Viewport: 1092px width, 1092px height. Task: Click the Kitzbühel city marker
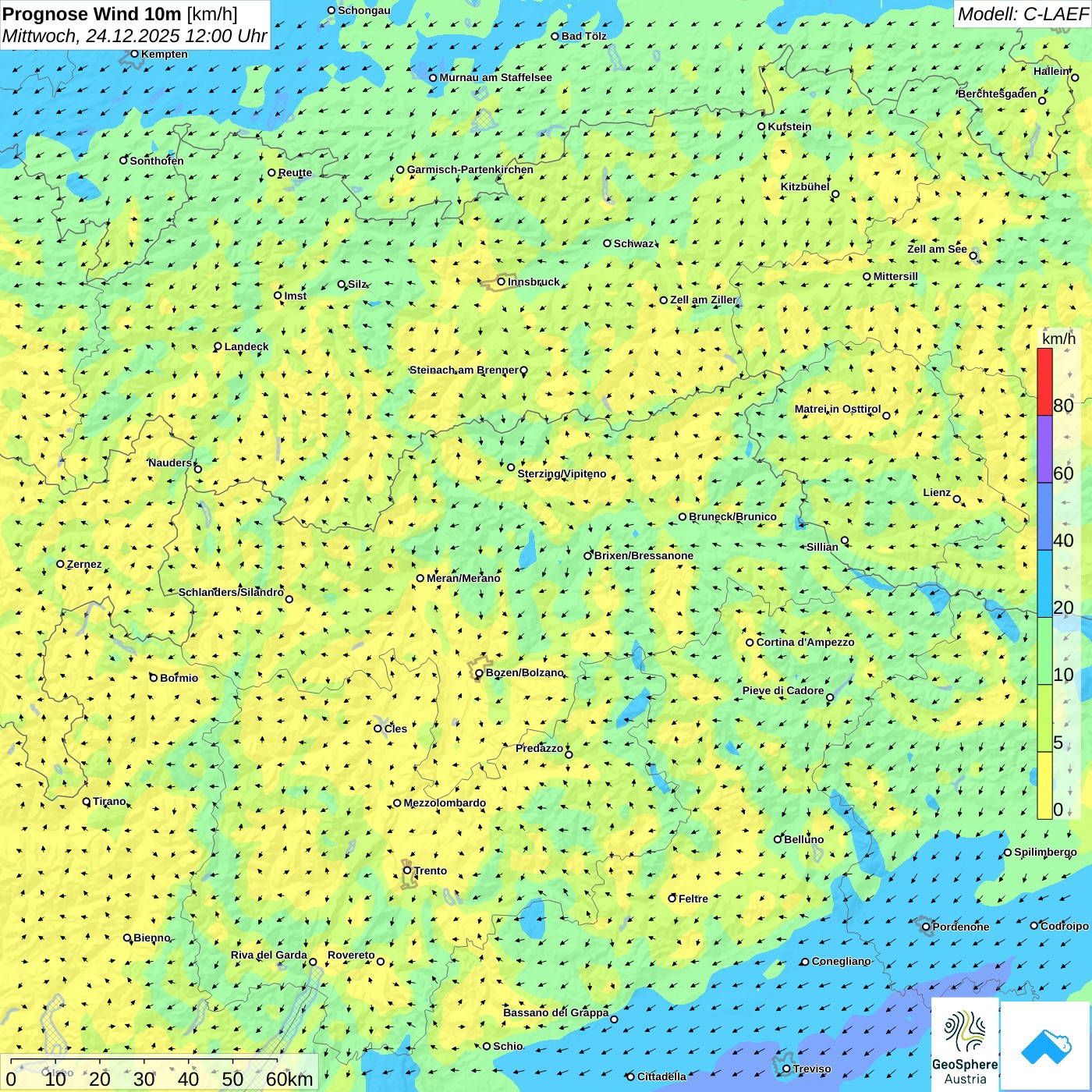pyautogui.click(x=835, y=194)
